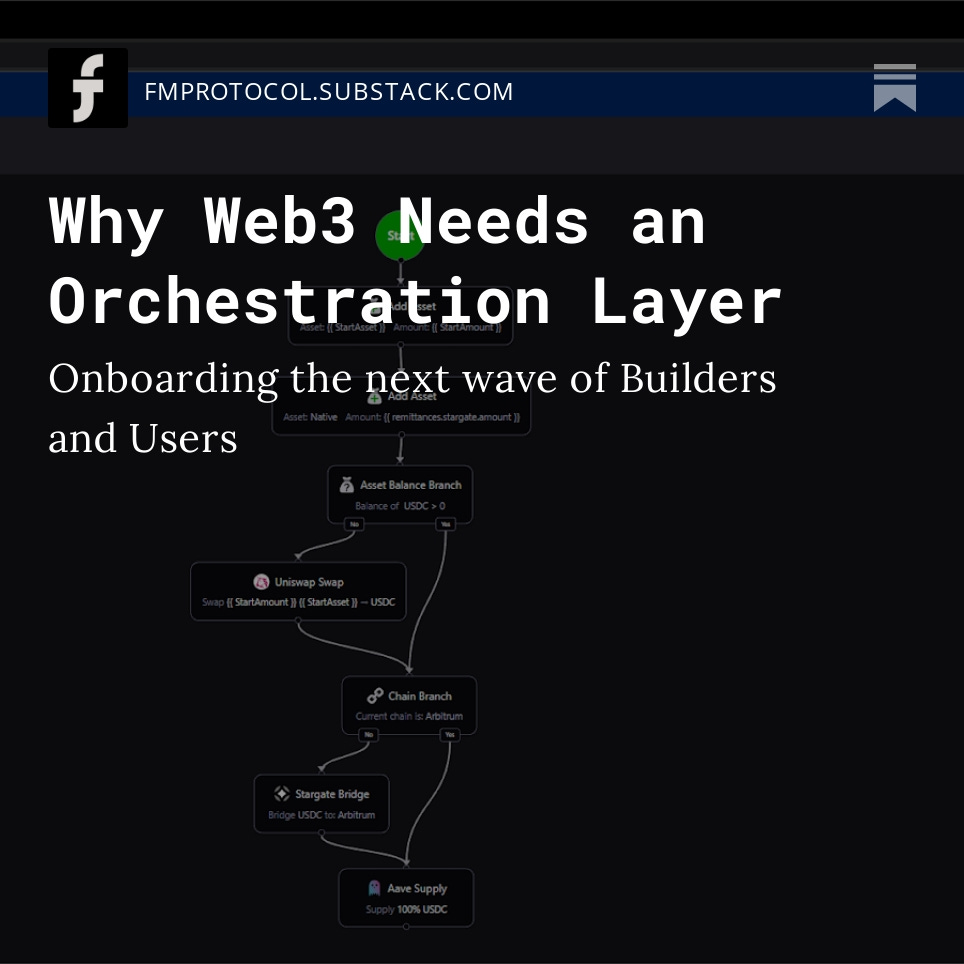The width and height of the screenshot is (964, 964).
Task: Select the Add Asset Native remittances node
Action: [x=401, y=406]
